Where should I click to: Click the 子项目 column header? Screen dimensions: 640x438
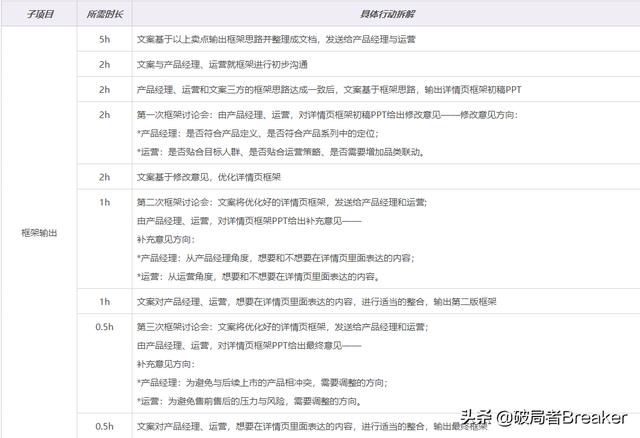pos(40,14)
